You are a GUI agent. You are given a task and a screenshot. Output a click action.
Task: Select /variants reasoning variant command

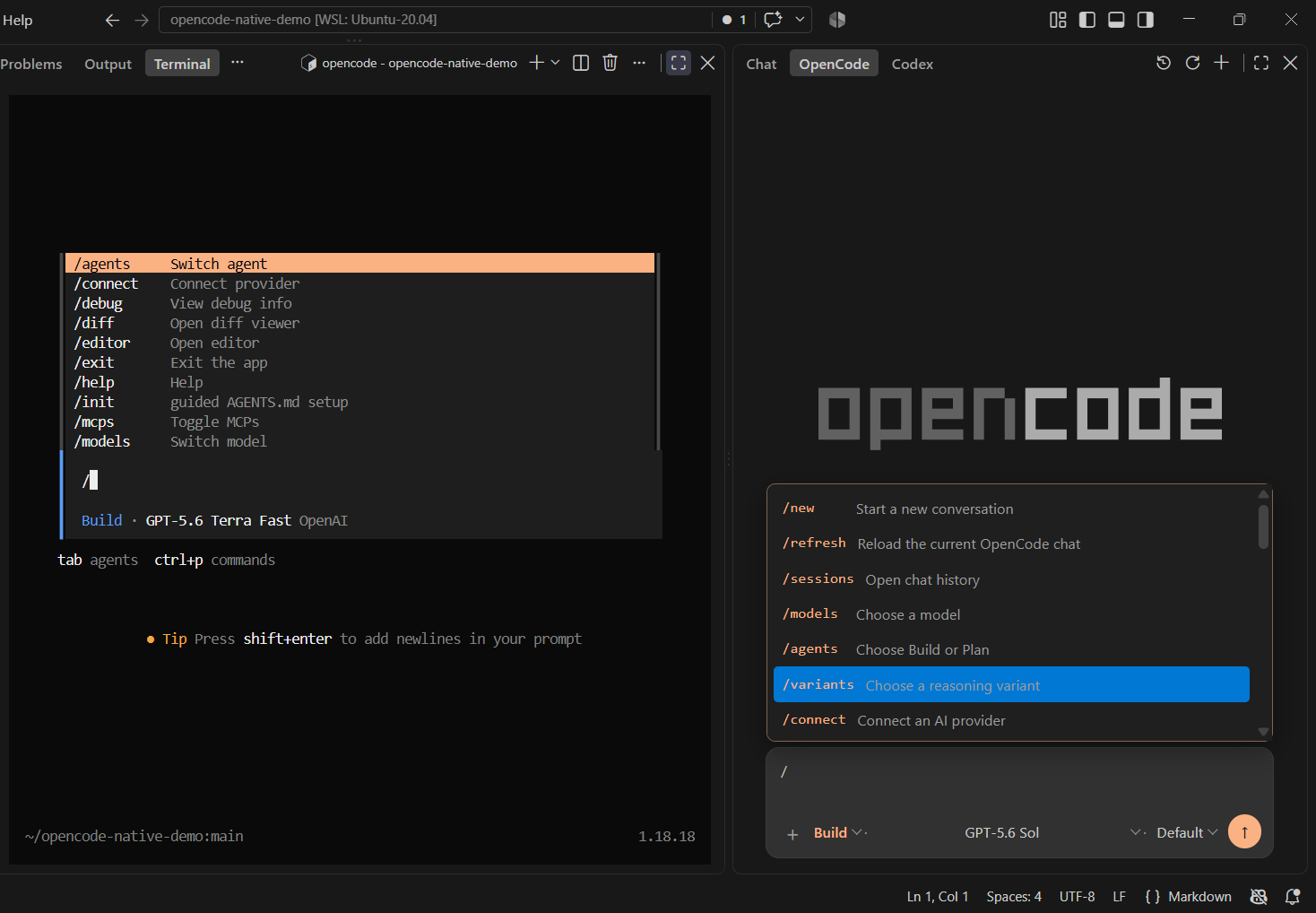click(x=1011, y=684)
